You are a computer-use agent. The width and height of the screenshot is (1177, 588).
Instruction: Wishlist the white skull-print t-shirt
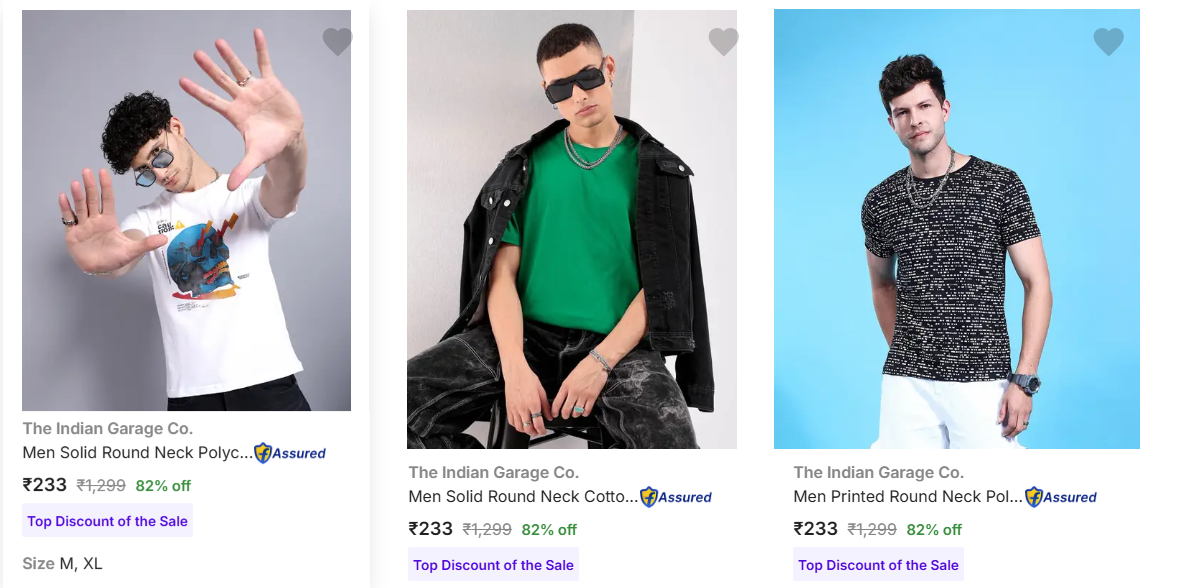[337, 42]
